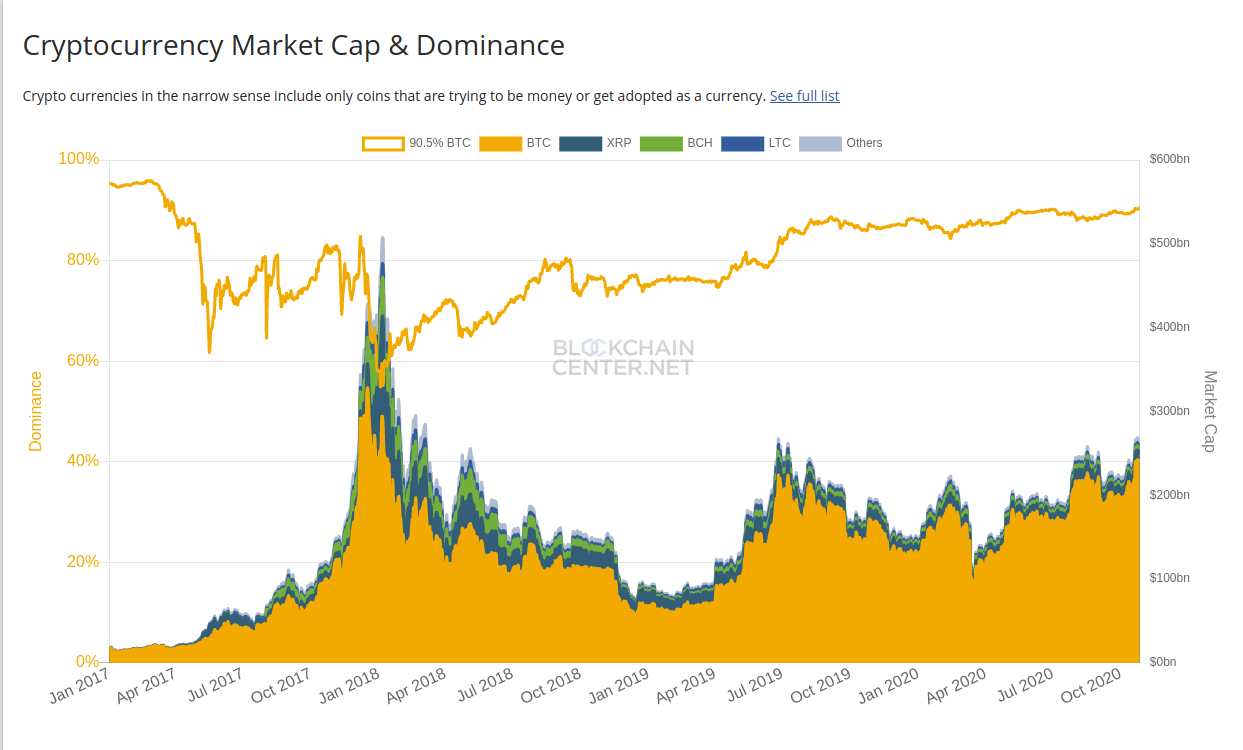The image size is (1243, 750).
Task: Click the 'BCH' legend text label
Action: pos(699,143)
